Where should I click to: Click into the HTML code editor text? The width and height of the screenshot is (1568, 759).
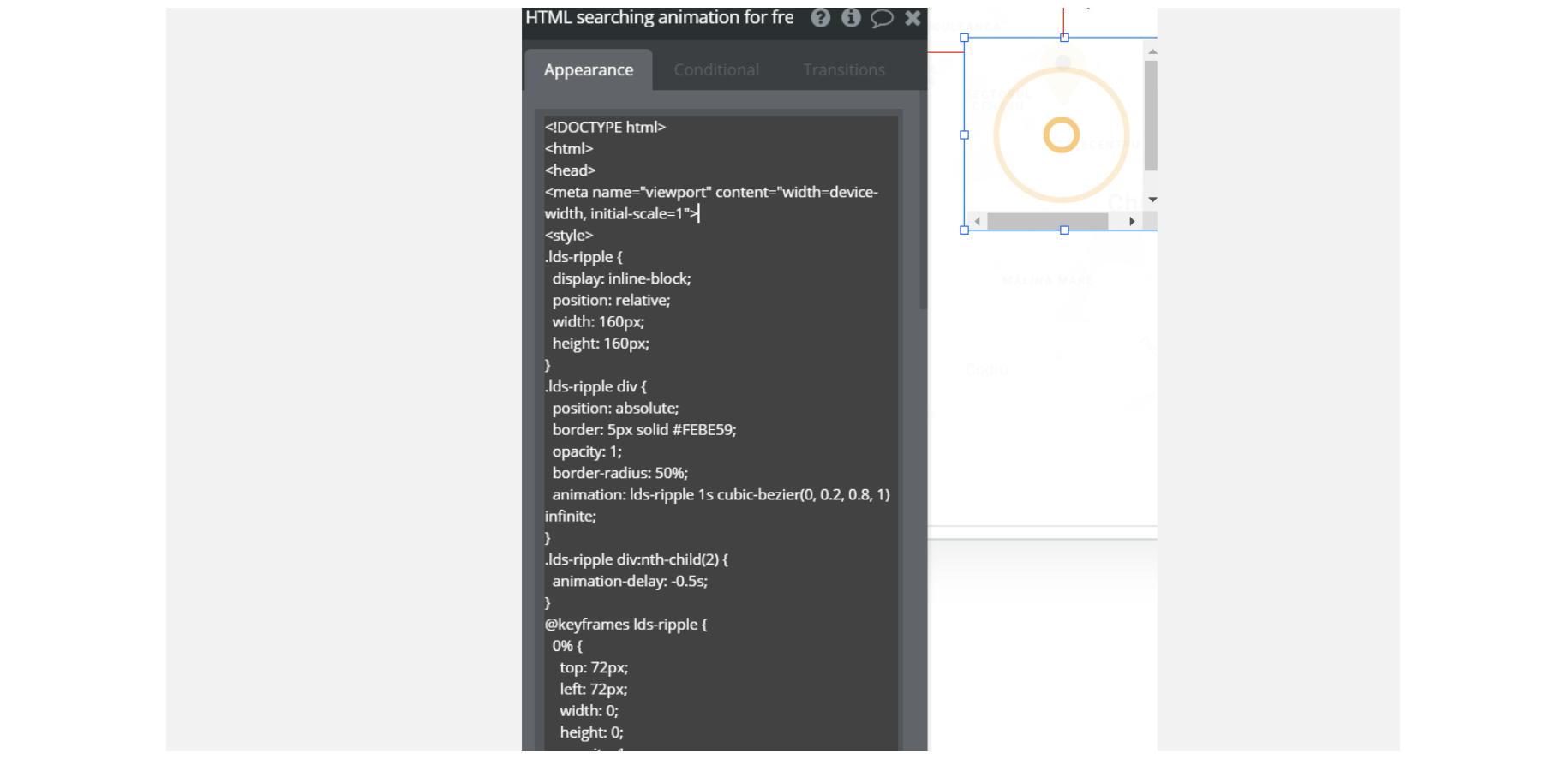[x=720, y=385]
